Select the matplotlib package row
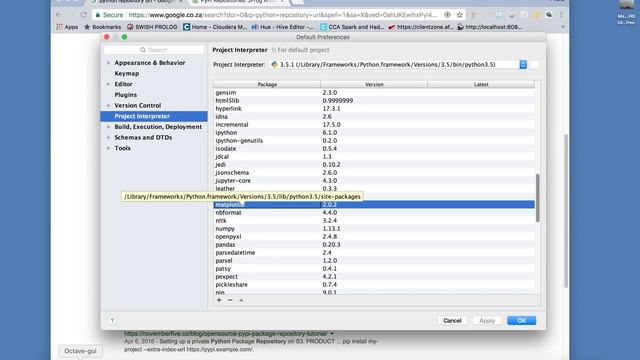 pyautogui.click(x=374, y=204)
